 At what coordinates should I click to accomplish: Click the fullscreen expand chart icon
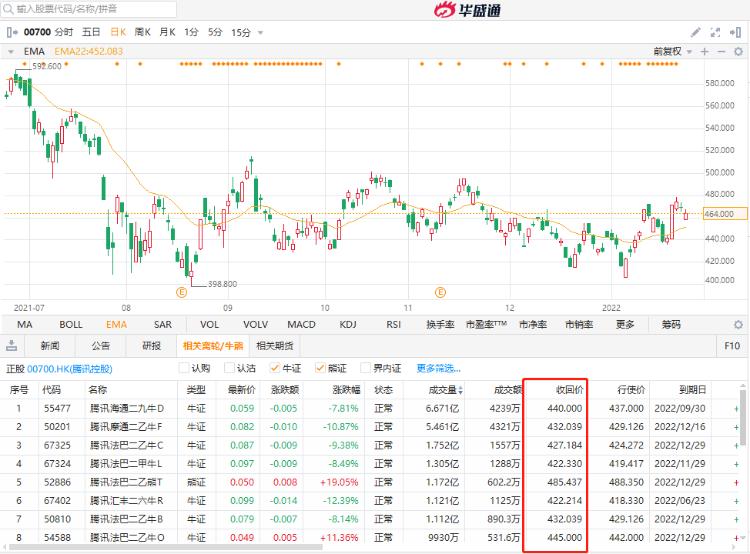coord(717,32)
